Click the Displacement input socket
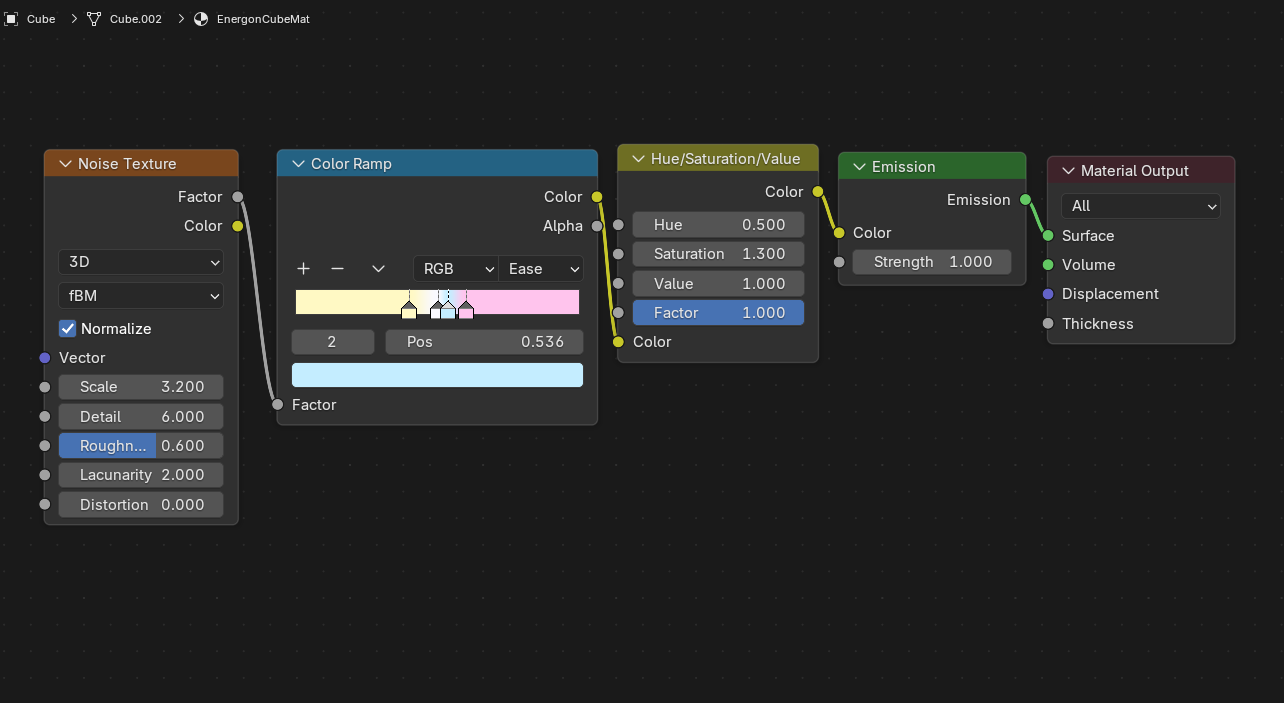Screen dimensions: 1284x703 [x=1047, y=294]
